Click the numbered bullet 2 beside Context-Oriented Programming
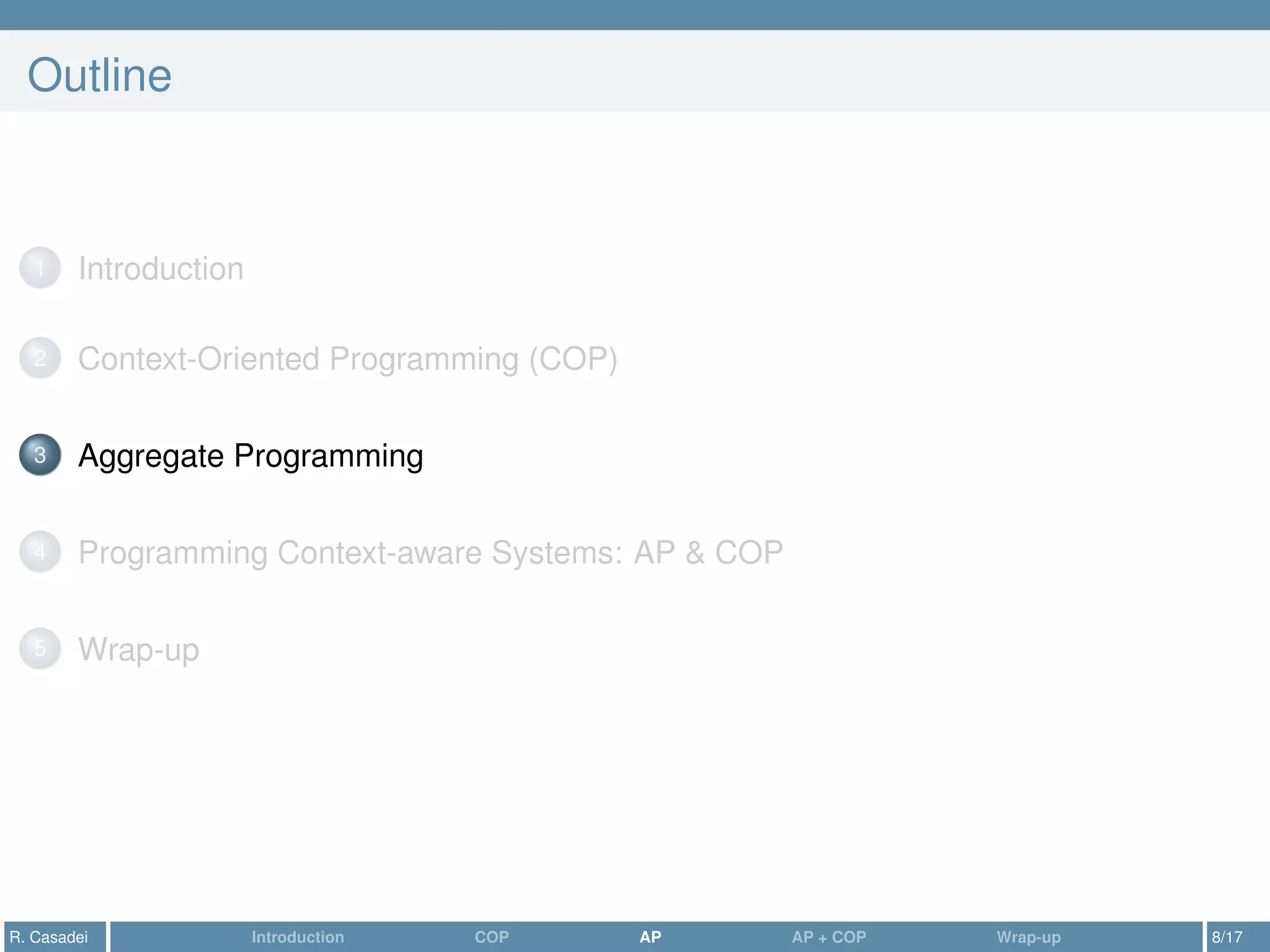Viewport: 1270px width, 952px height. click(40, 358)
